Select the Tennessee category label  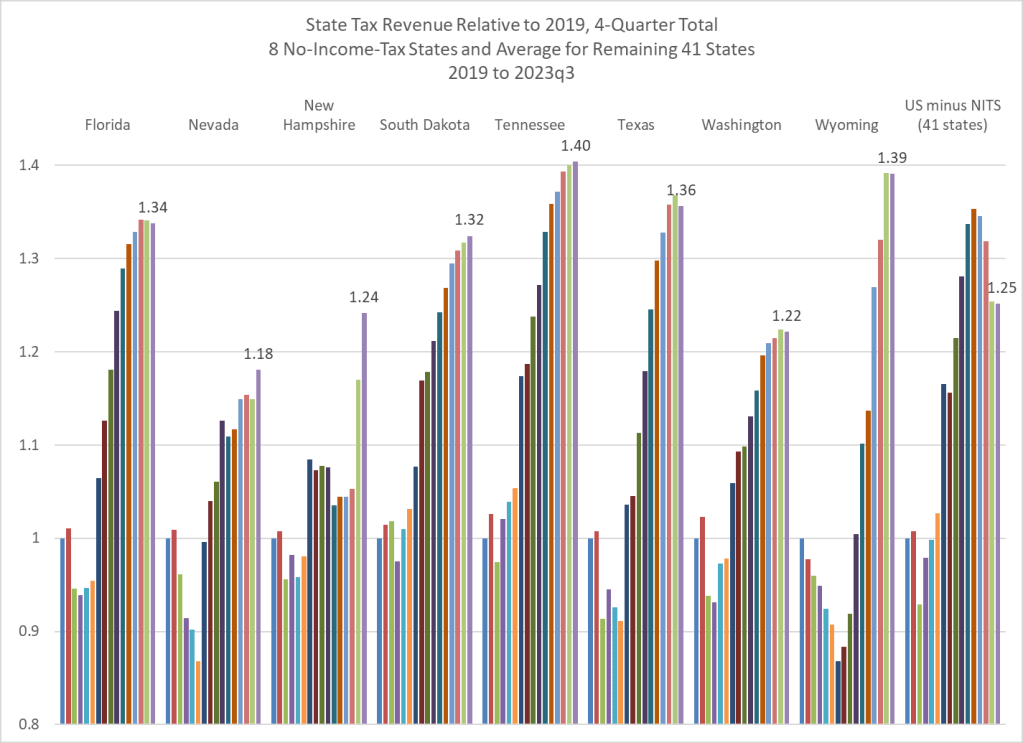(x=530, y=125)
